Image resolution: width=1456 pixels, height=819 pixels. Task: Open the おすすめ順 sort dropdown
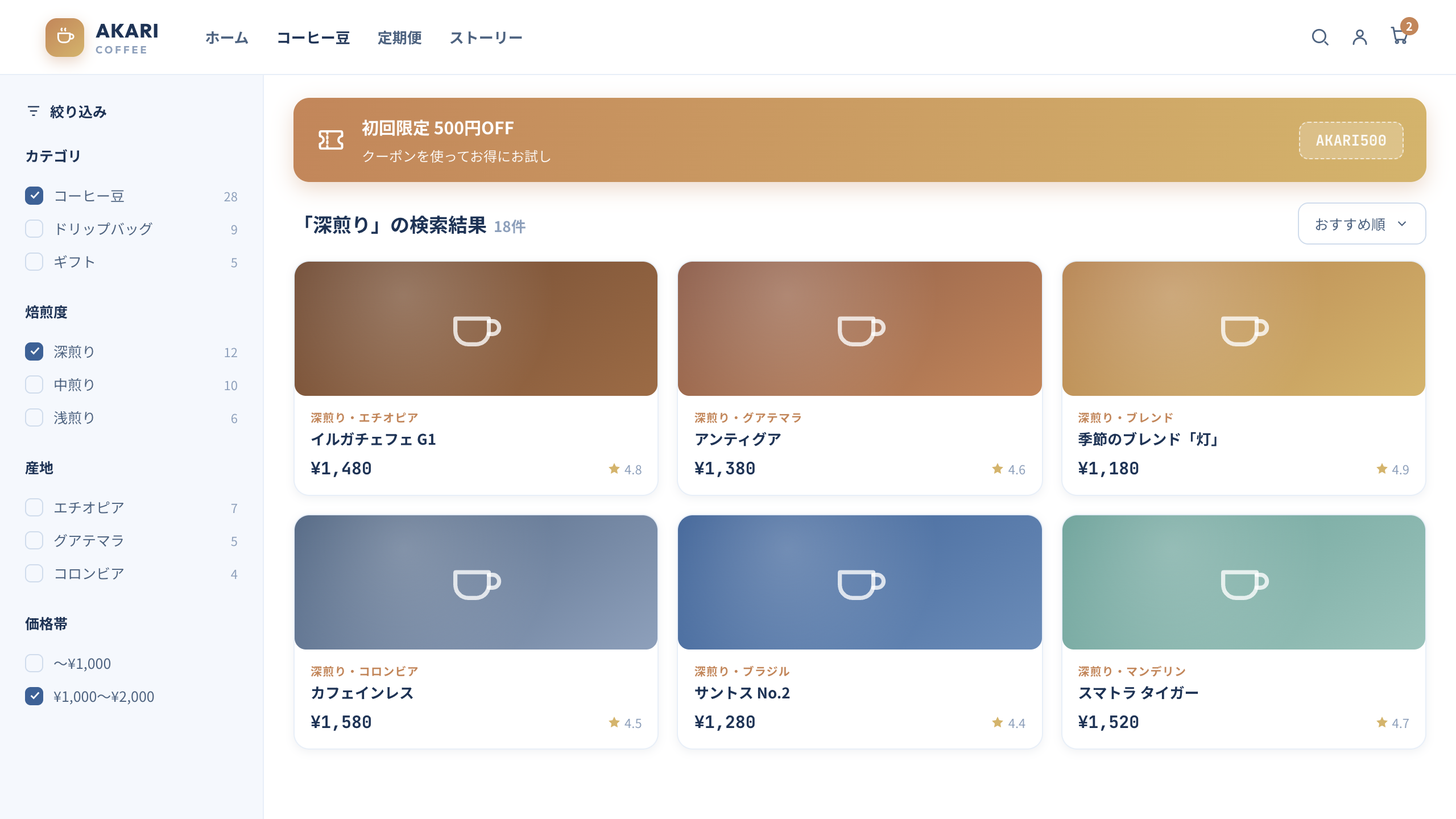click(x=1362, y=224)
